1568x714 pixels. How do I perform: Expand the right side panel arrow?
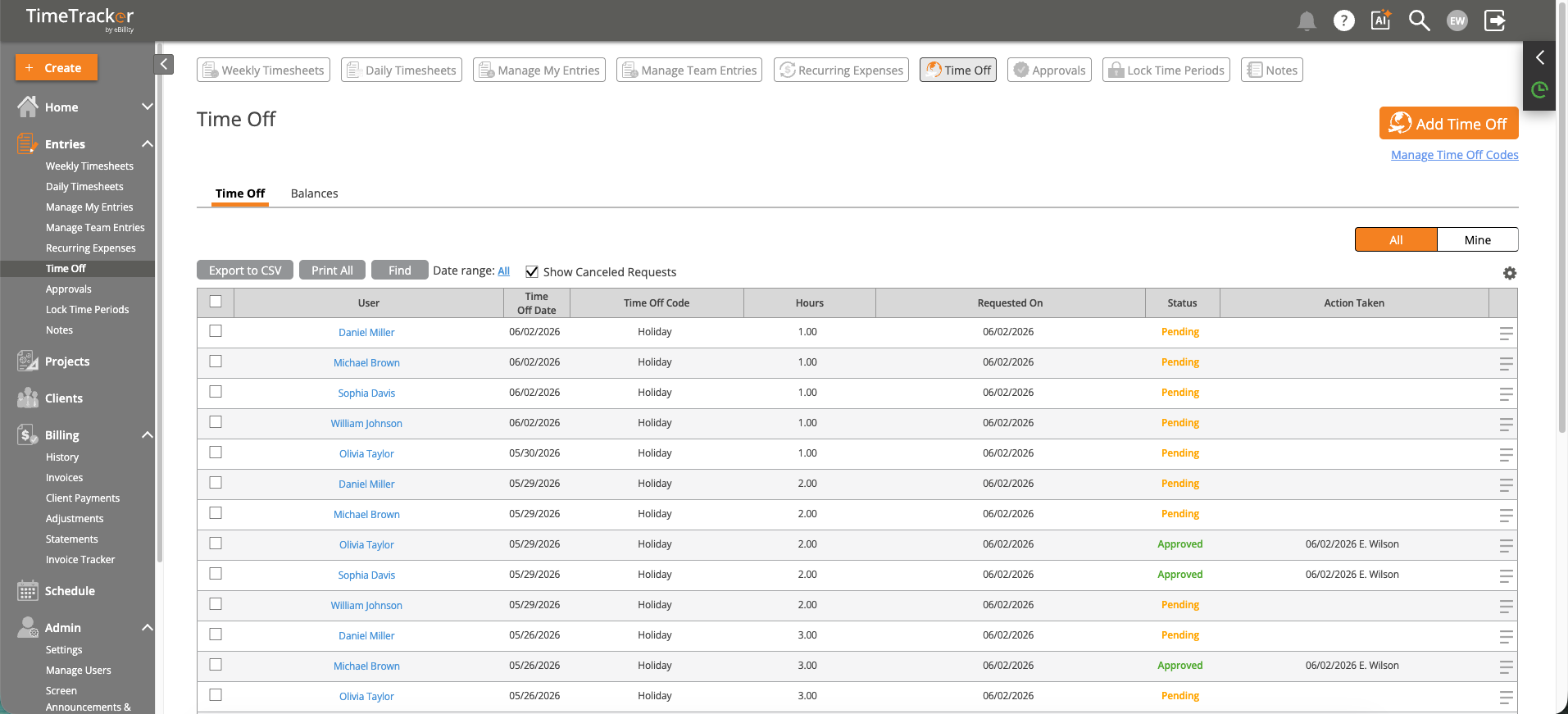tap(1539, 57)
